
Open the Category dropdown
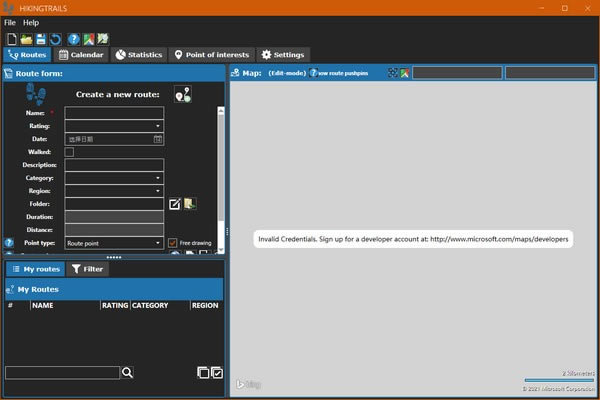pyautogui.click(x=158, y=178)
